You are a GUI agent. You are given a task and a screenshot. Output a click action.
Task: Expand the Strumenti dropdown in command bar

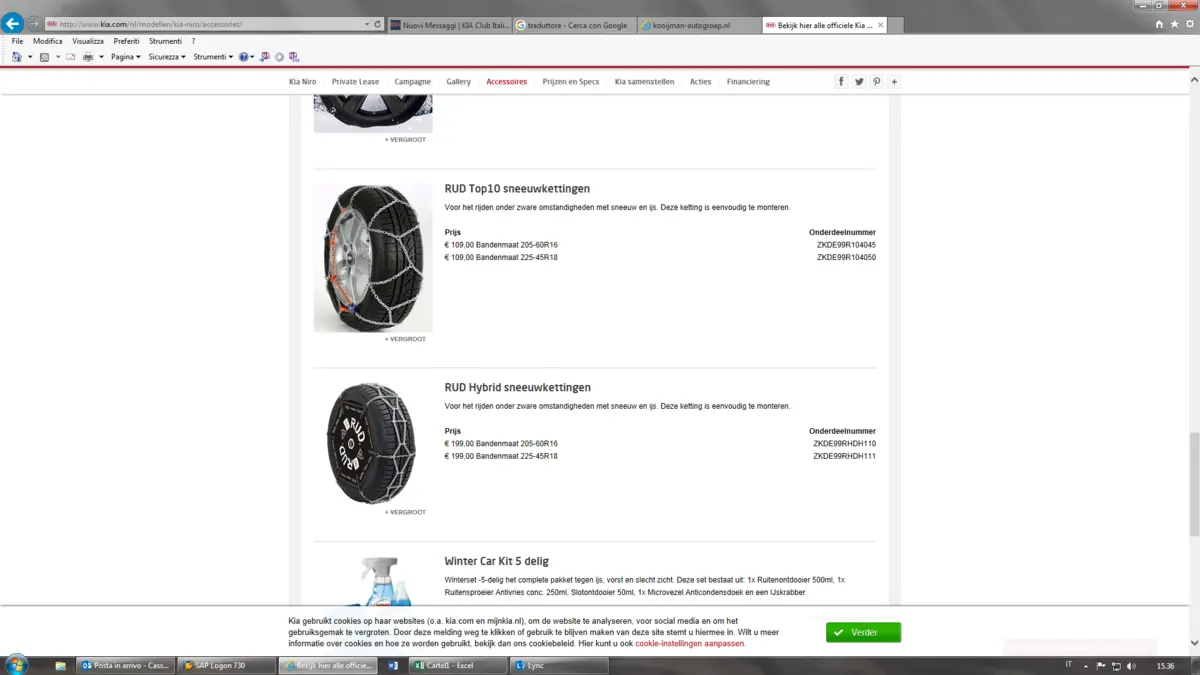[213, 57]
